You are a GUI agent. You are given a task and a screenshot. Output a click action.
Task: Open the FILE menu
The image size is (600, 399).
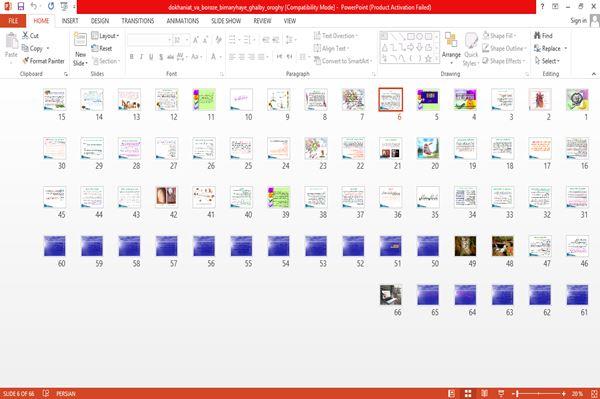(x=13, y=21)
